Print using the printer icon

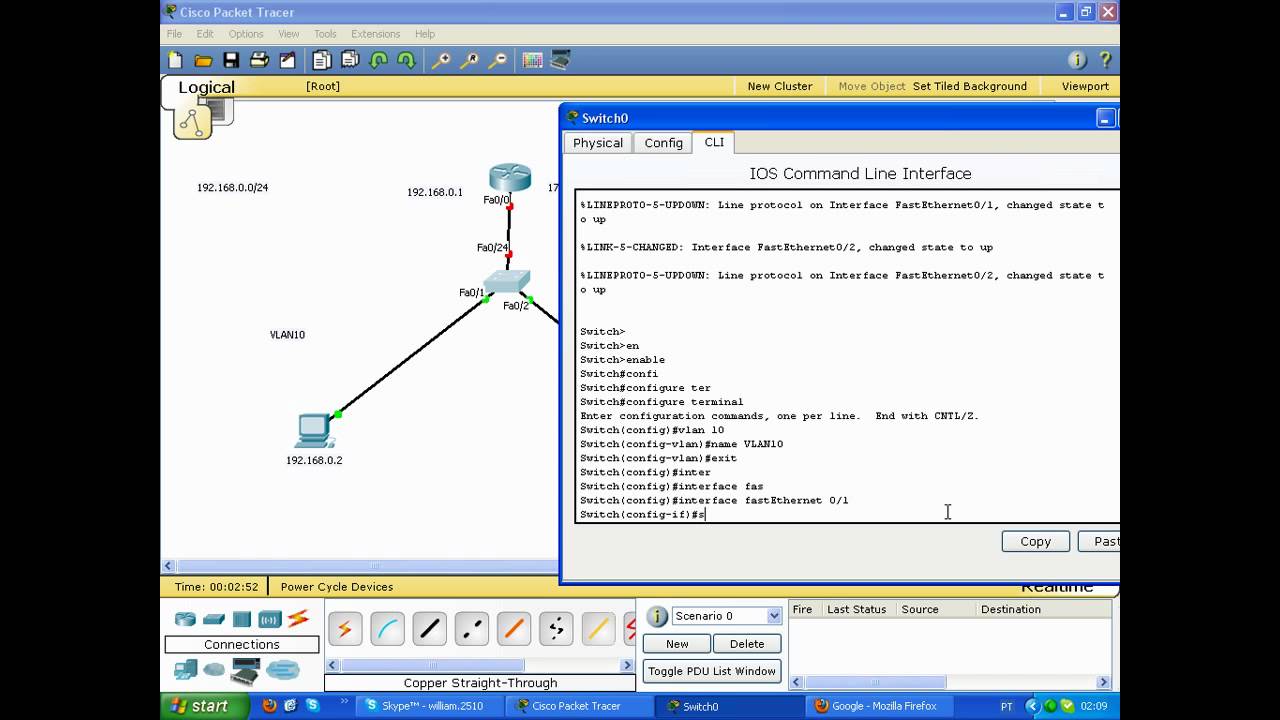coord(259,60)
